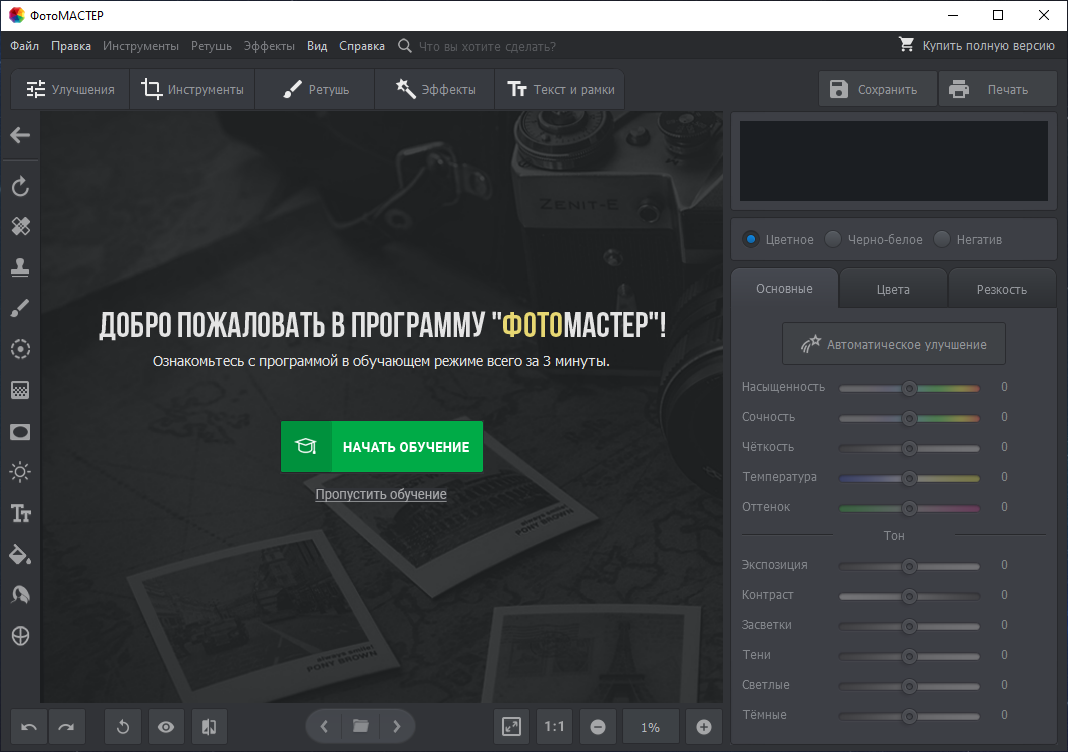1068x752 pixels.
Task: Go to previous photo with left chevron
Action: click(324, 727)
